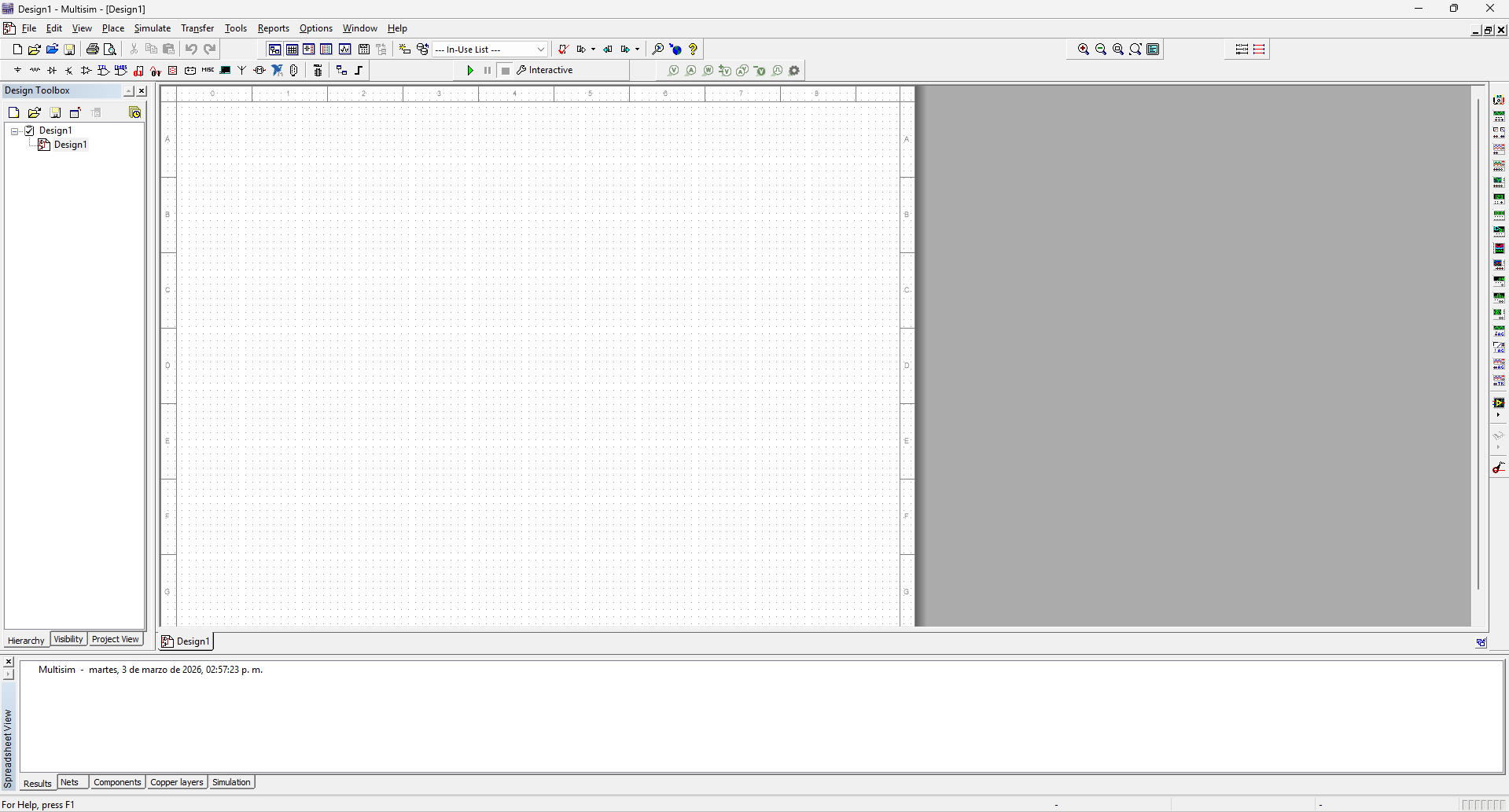This screenshot has width=1509, height=812.
Task: Open the Reports menu
Action: pos(274,28)
